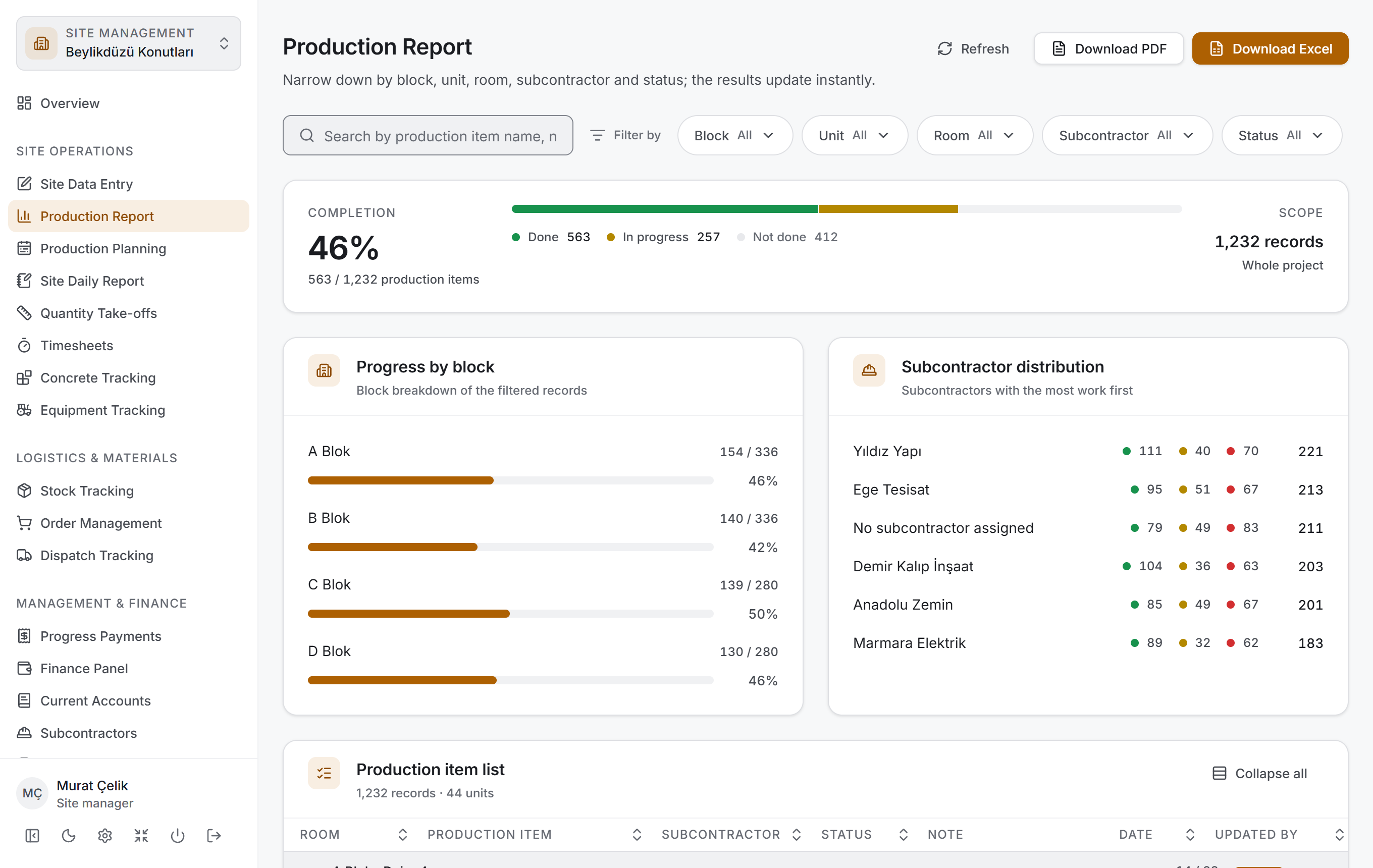Screen dimensions: 1373x868
Task: Click the Collapse all rows icon
Action: (1219, 774)
